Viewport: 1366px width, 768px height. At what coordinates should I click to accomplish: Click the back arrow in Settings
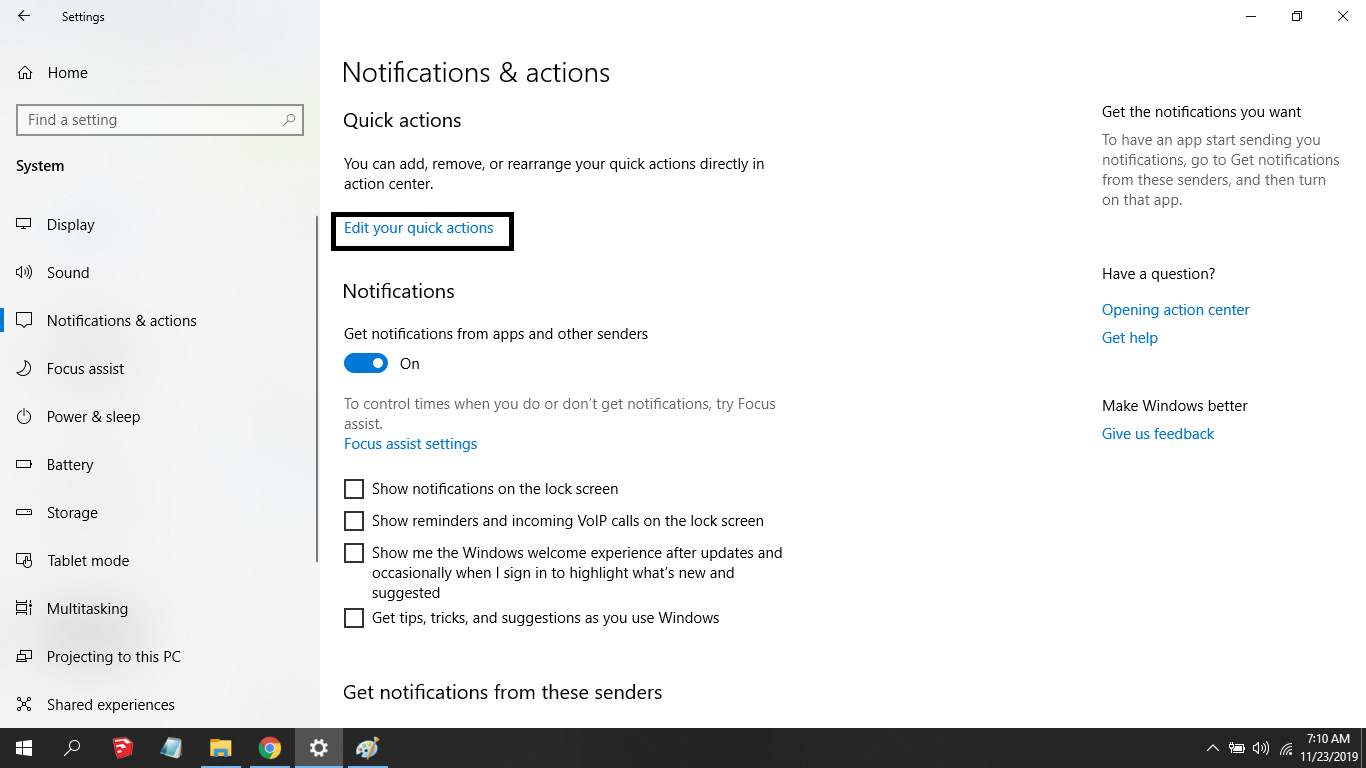tap(24, 17)
